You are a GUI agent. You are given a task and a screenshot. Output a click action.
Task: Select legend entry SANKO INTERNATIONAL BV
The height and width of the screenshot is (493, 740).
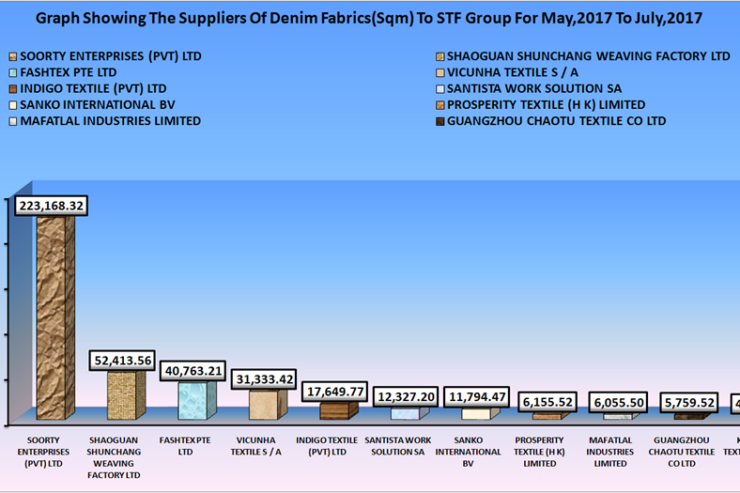[97, 105]
